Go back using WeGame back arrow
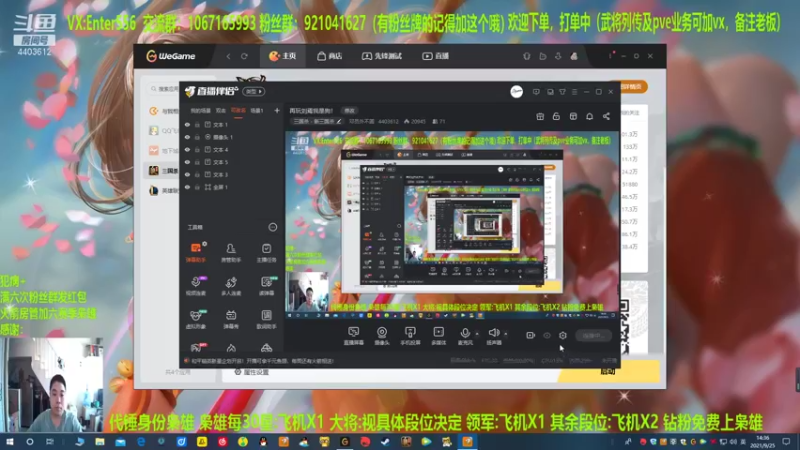 point(229,56)
